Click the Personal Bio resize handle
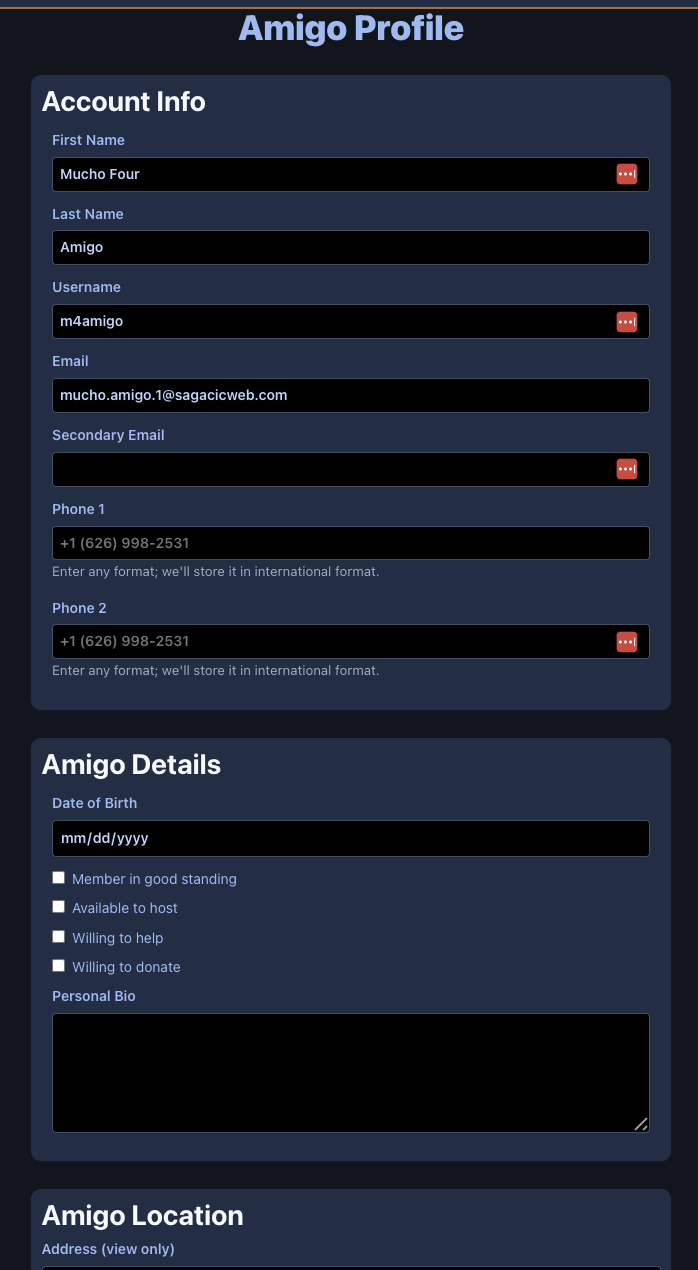 coord(641,1124)
